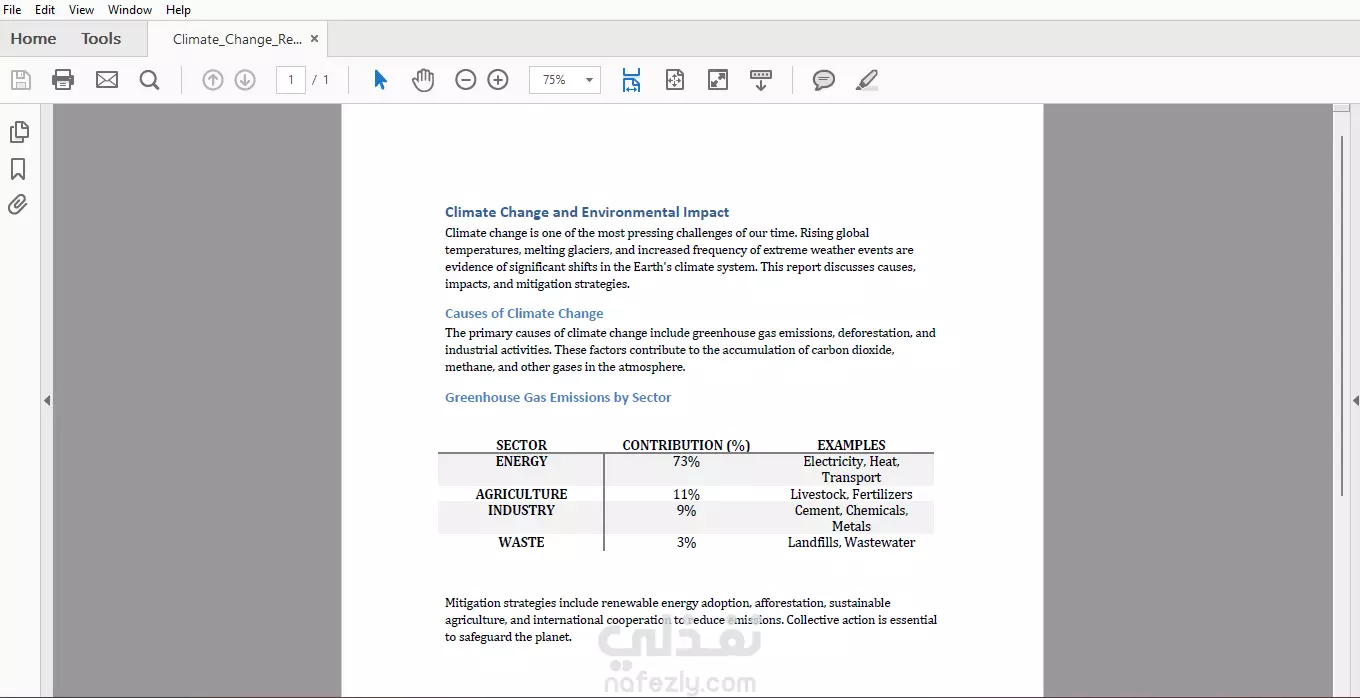This screenshot has width=1360, height=698.
Task: Go to next page with the down arrow
Action: tap(245, 80)
